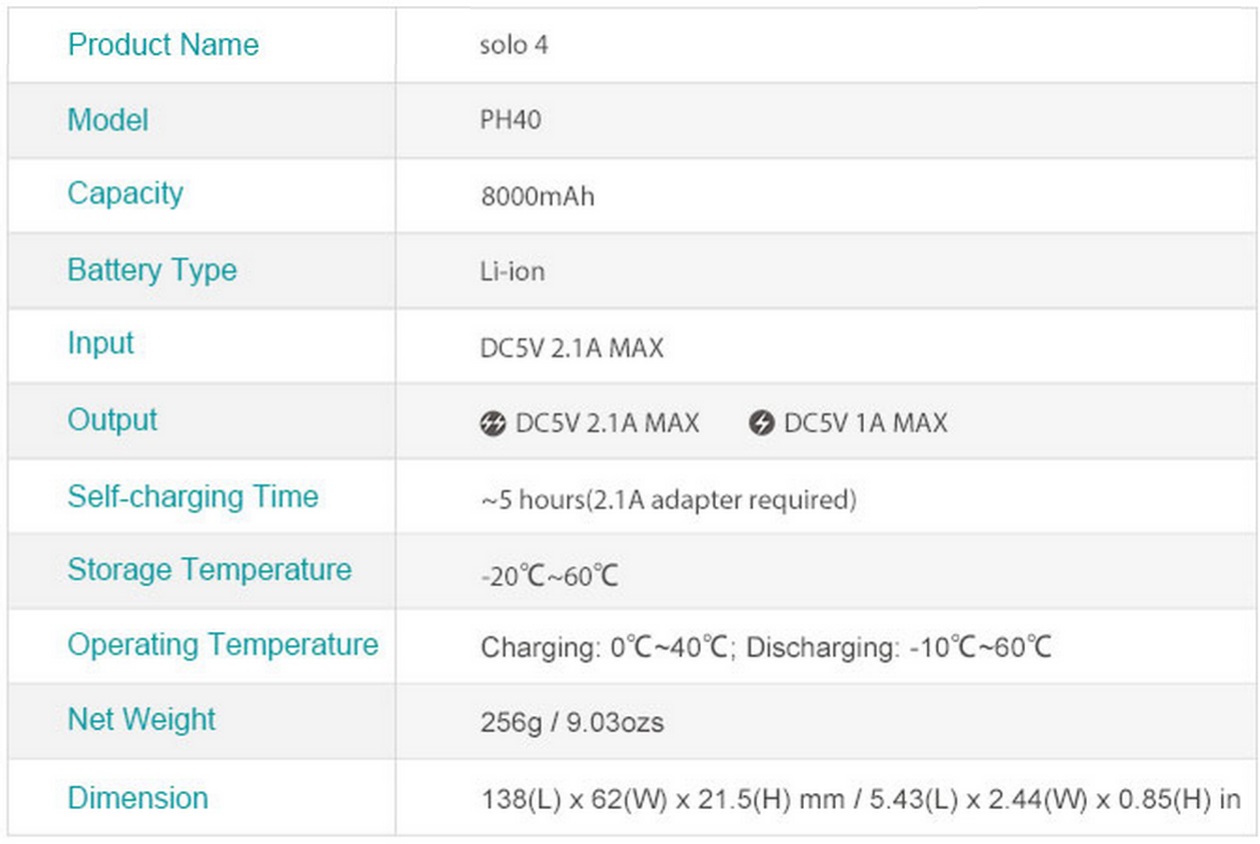Select the Li-ion battery type value
The height and width of the screenshot is (844, 1260).
point(513,272)
